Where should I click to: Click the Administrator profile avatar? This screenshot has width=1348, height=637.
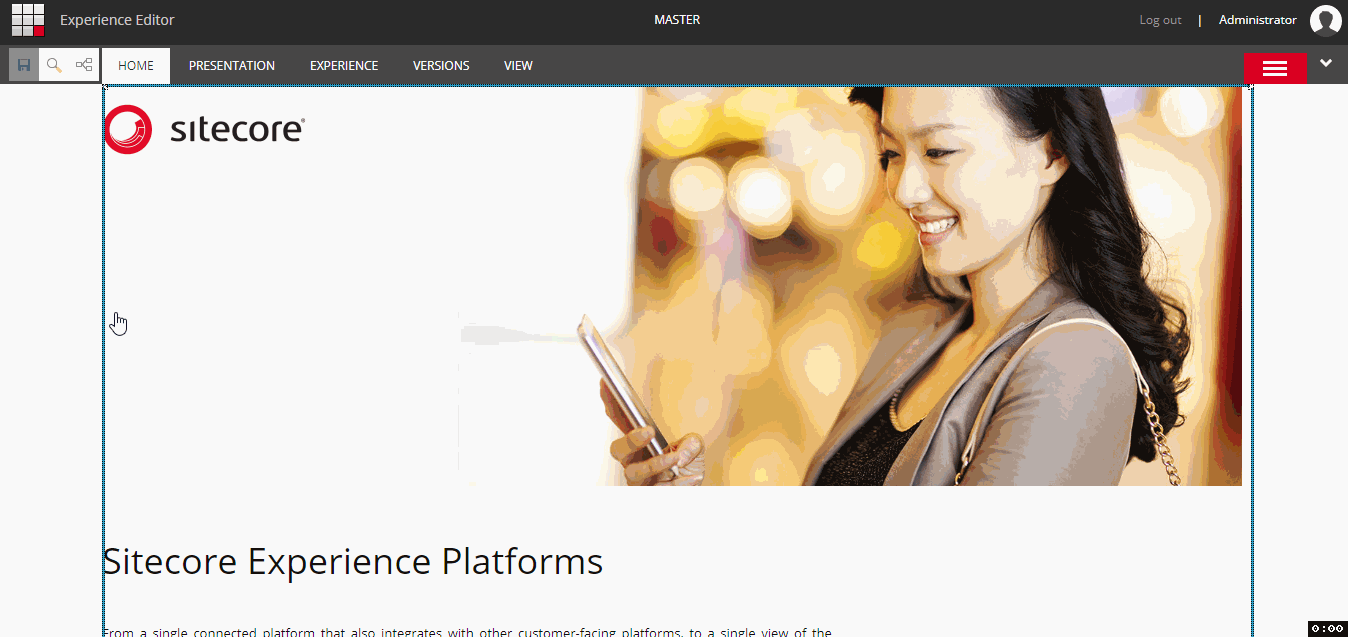tap(1326, 20)
